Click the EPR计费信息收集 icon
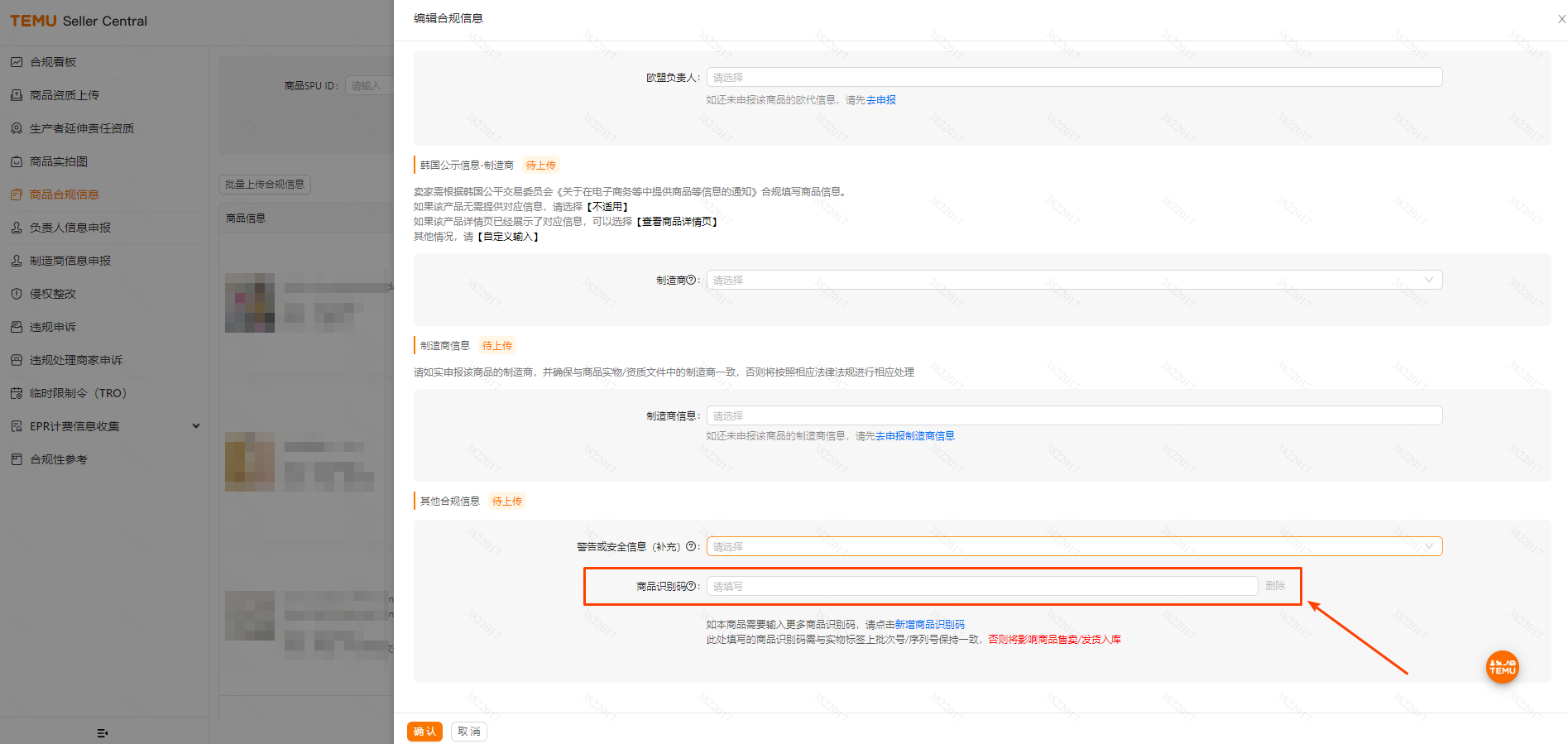Image resolution: width=1568 pixels, height=744 pixels. coord(17,426)
